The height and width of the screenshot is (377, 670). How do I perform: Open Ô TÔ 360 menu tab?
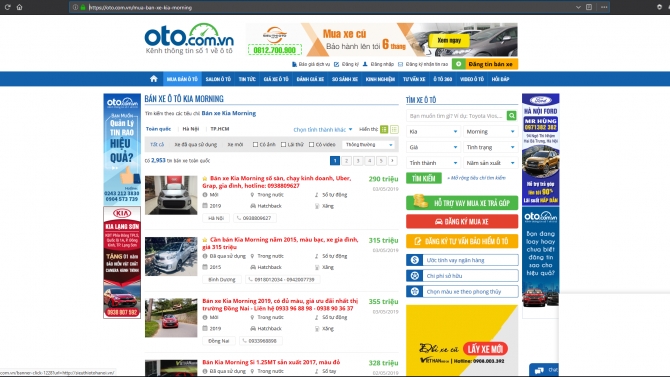pos(442,79)
